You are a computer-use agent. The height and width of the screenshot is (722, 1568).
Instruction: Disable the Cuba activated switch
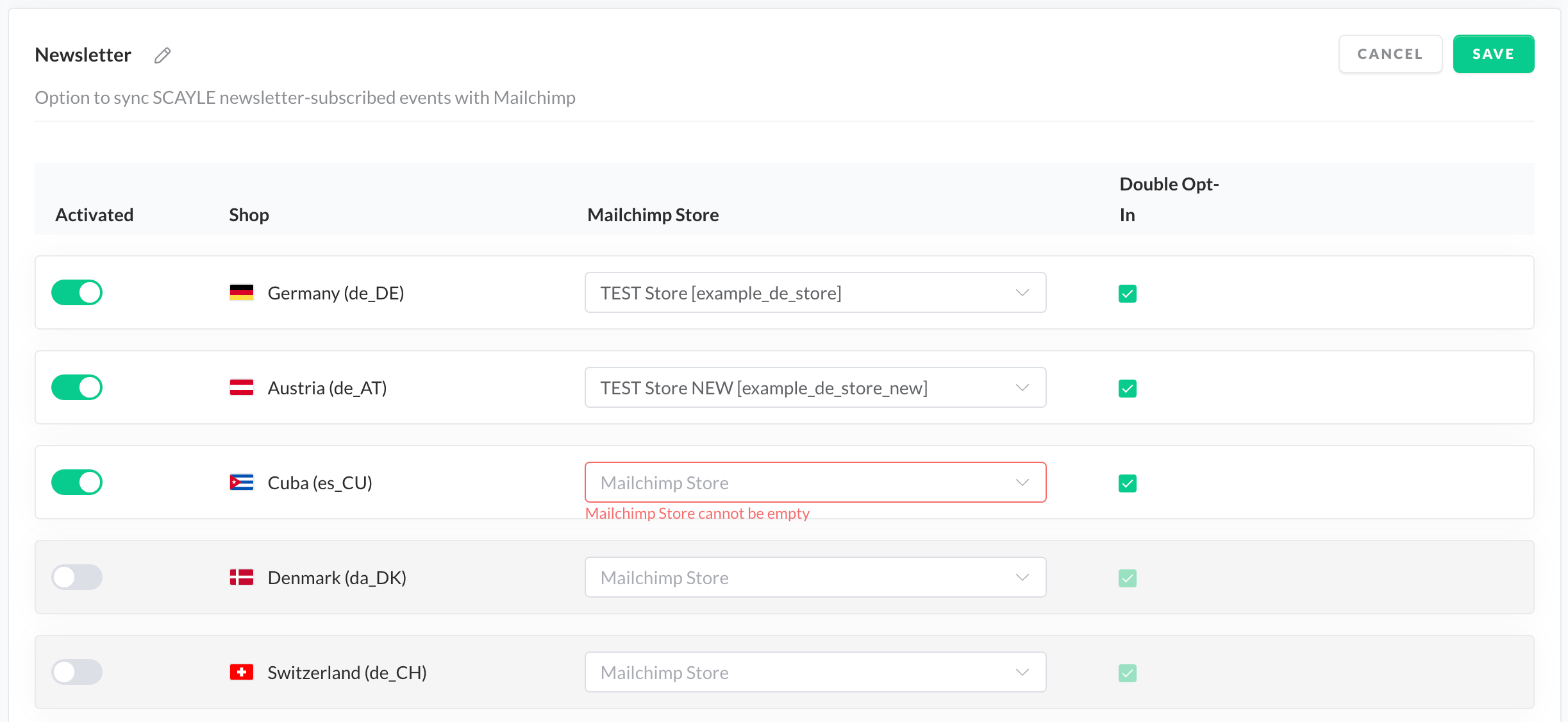(x=77, y=482)
